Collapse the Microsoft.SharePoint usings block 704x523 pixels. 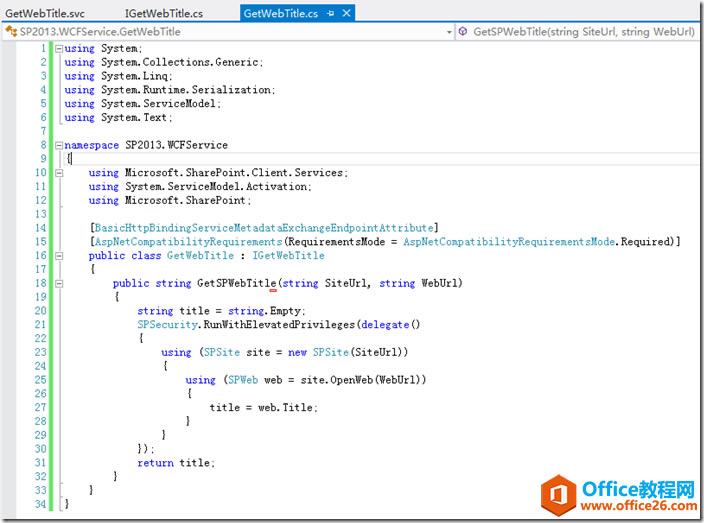(x=59, y=173)
